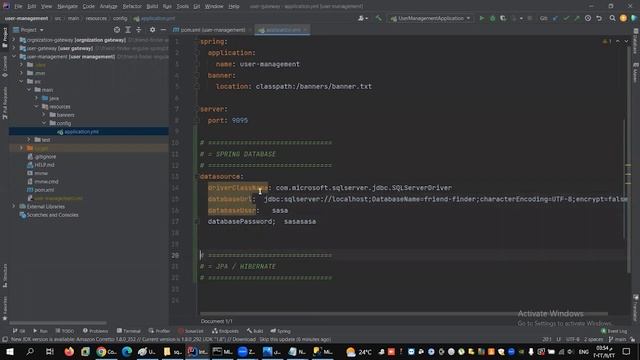The width and height of the screenshot is (640, 360).
Task: Expand the test folder
Action: point(29,140)
